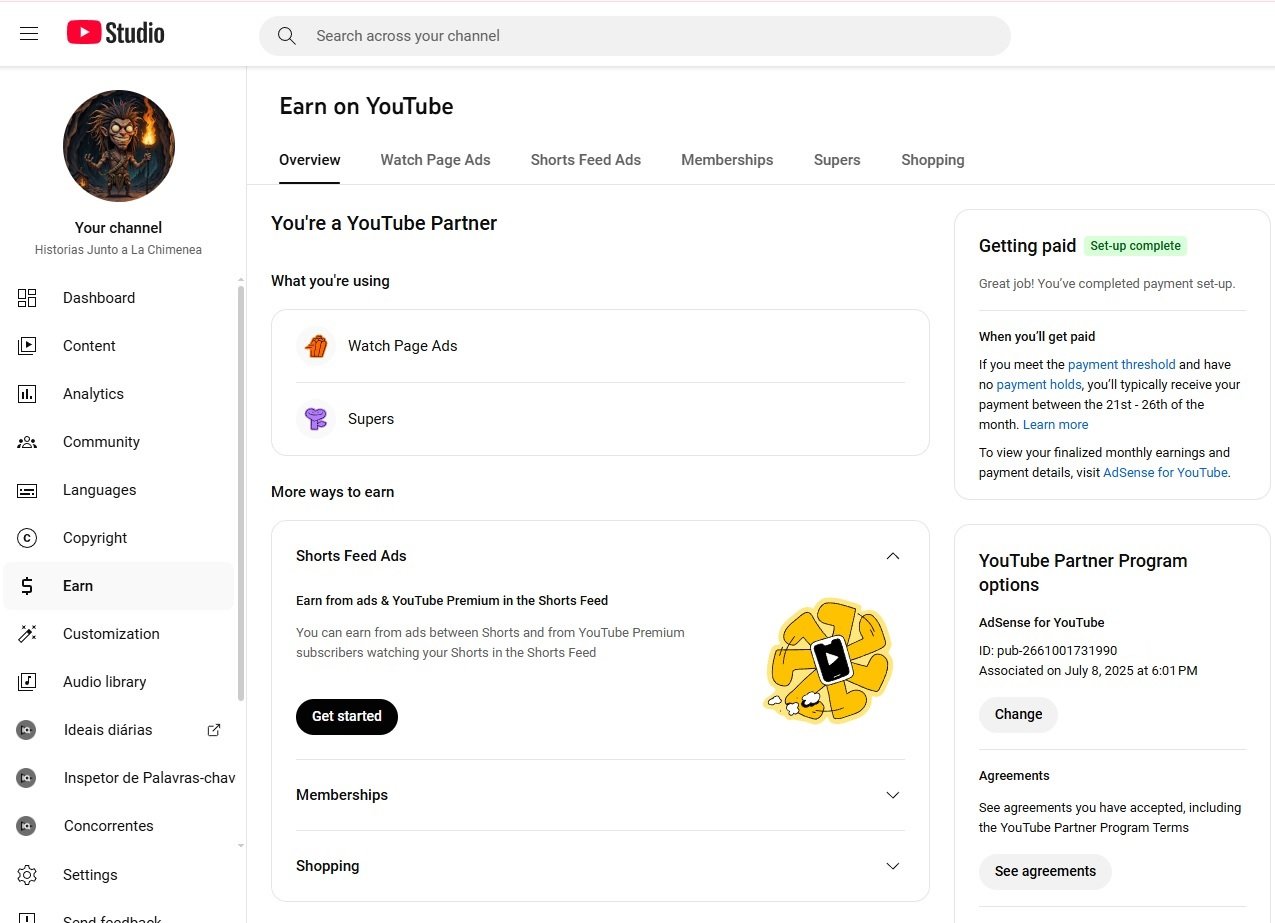
Task: Select Customization in the sidebar
Action: (118, 634)
